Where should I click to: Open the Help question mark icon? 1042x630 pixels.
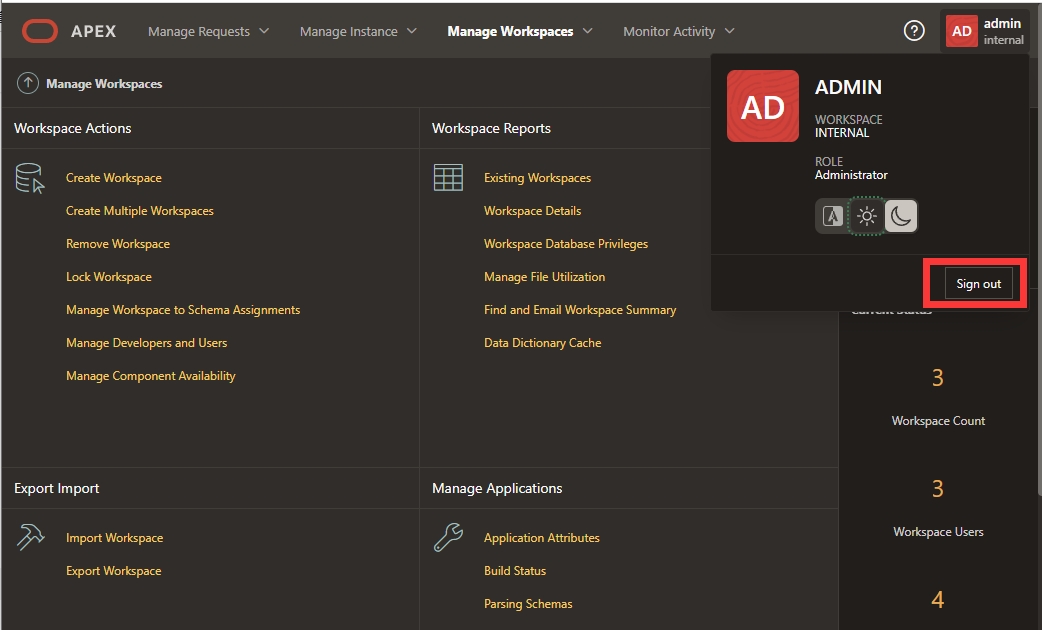913,31
